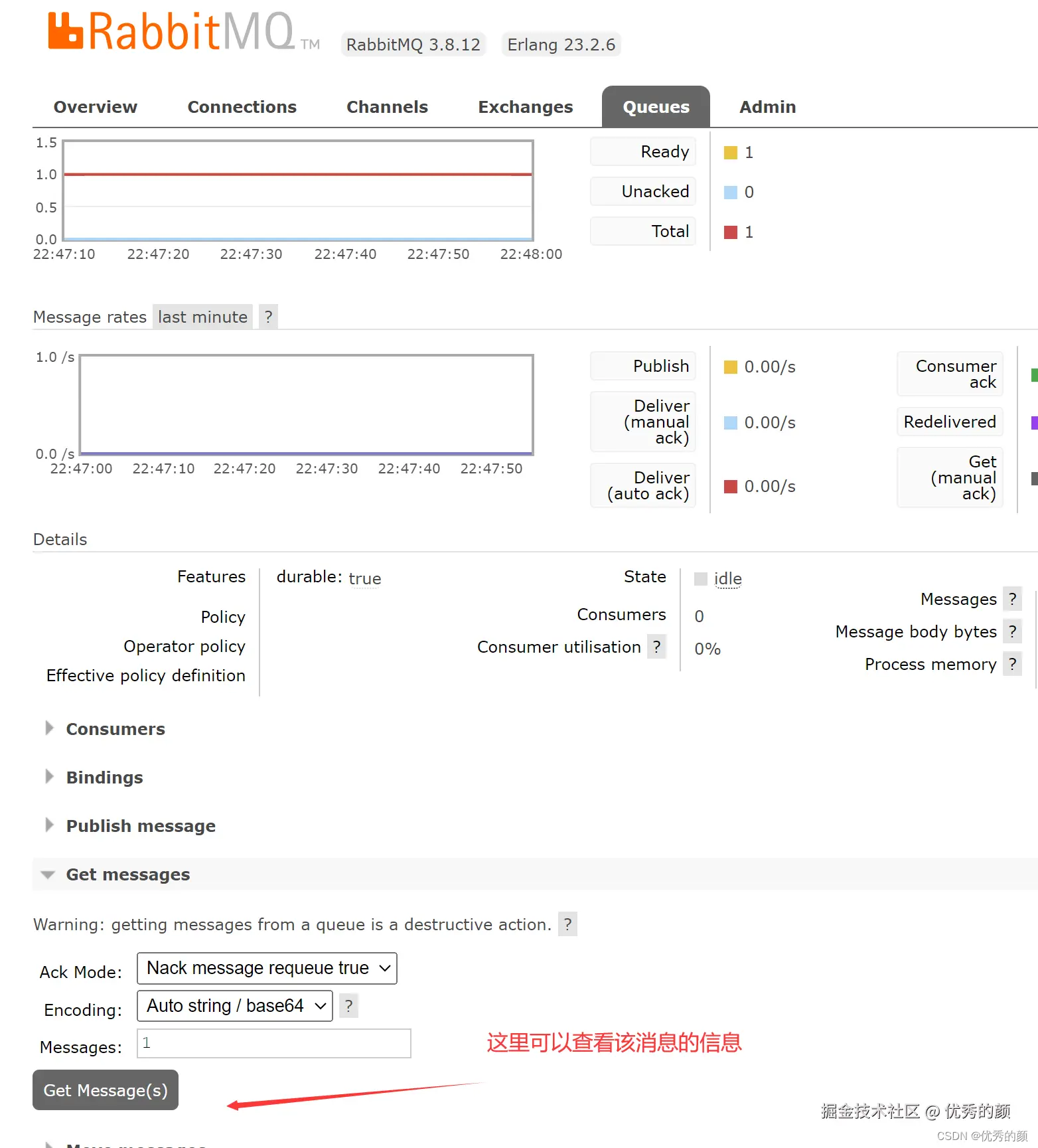The width and height of the screenshot is (1038, 1148).
Task: Click the 'durable: true' feature text
Action: point(329,578)
